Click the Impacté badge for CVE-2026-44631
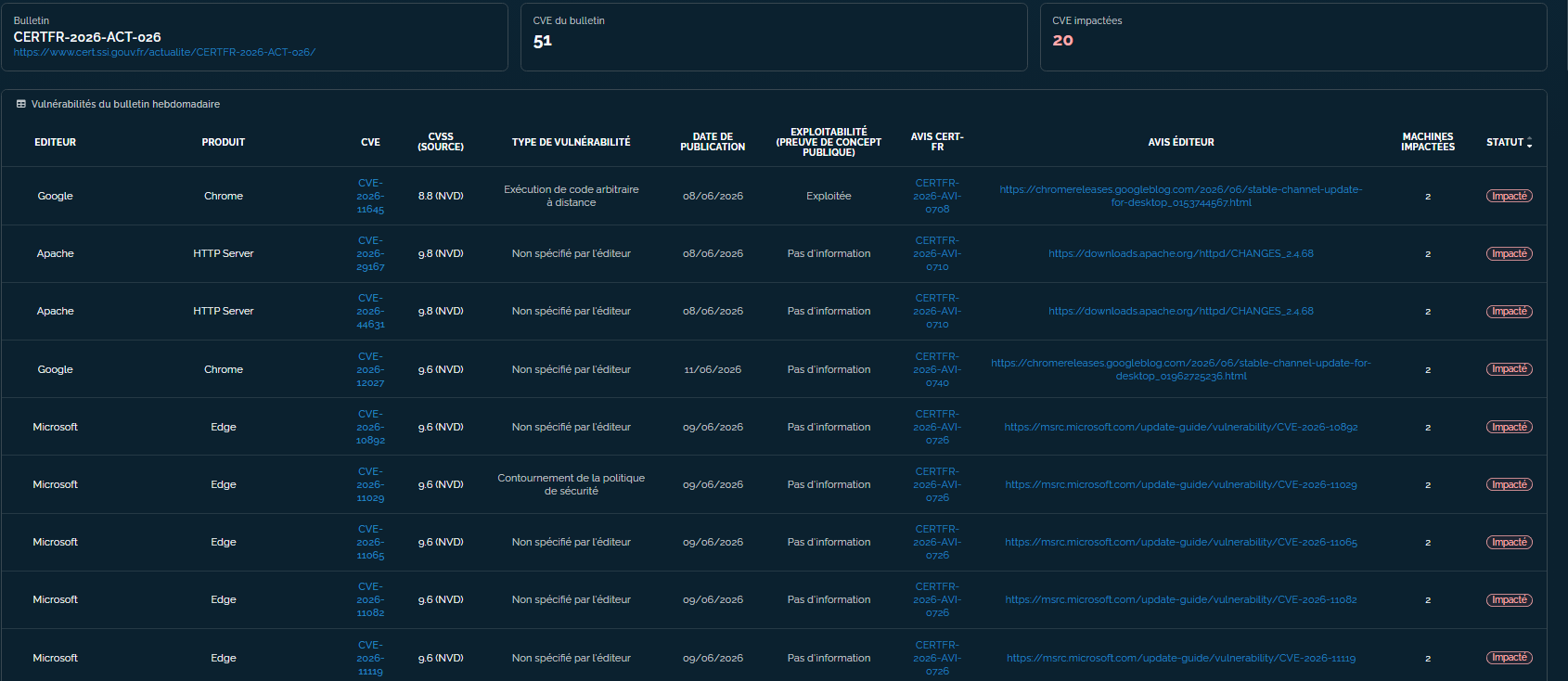Image resolution: width=1568 pixels, height=681 pixels. (x=1510, y=311)
